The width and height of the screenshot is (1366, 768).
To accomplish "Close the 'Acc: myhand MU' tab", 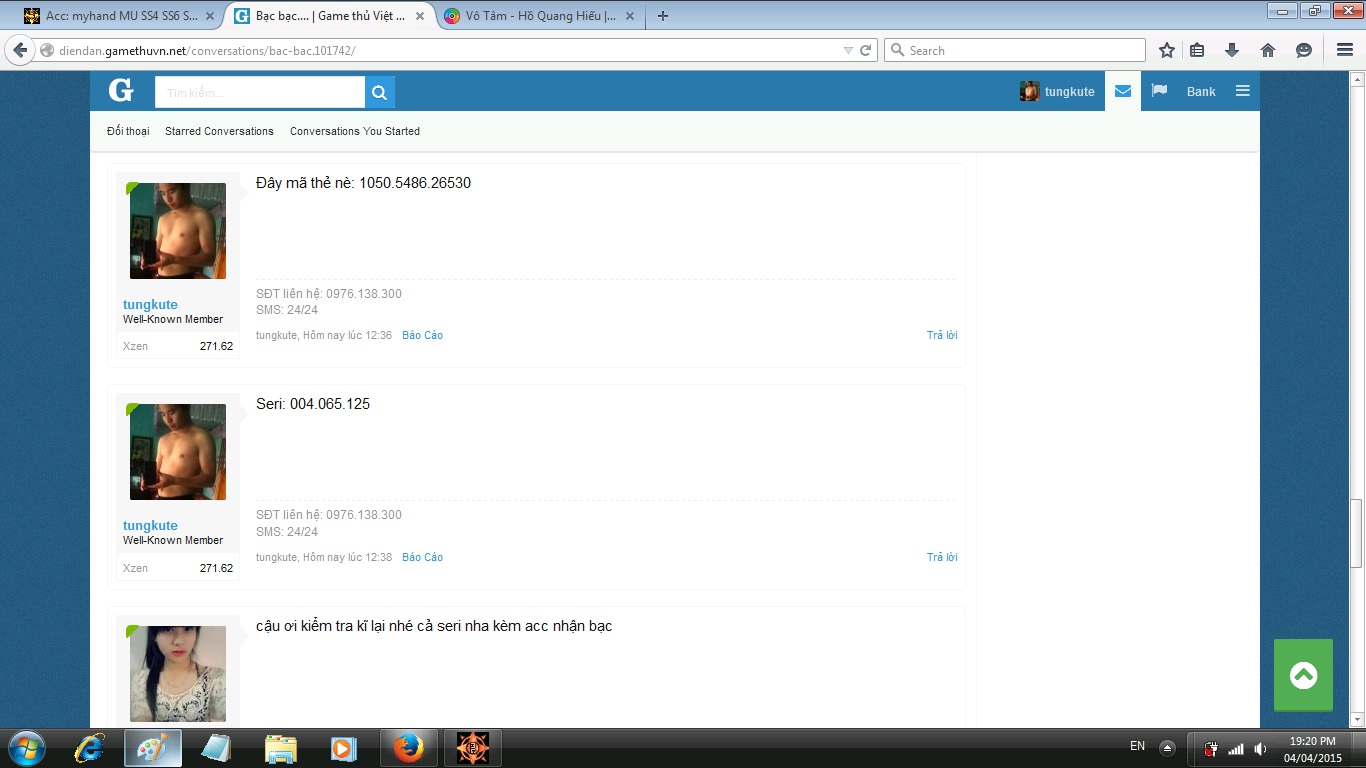I will coord(210,16).
